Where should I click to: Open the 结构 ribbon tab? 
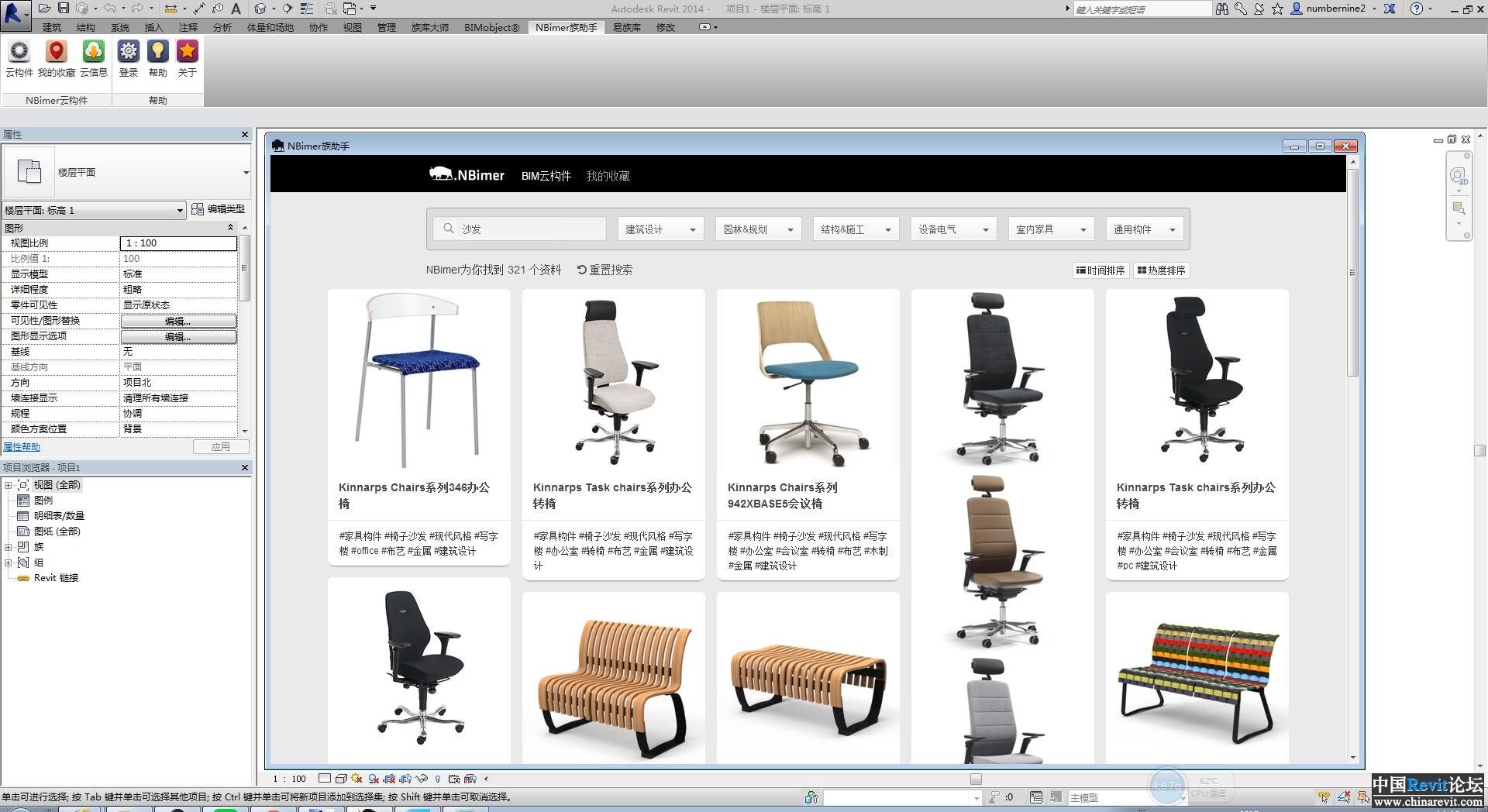click(86, 27)
